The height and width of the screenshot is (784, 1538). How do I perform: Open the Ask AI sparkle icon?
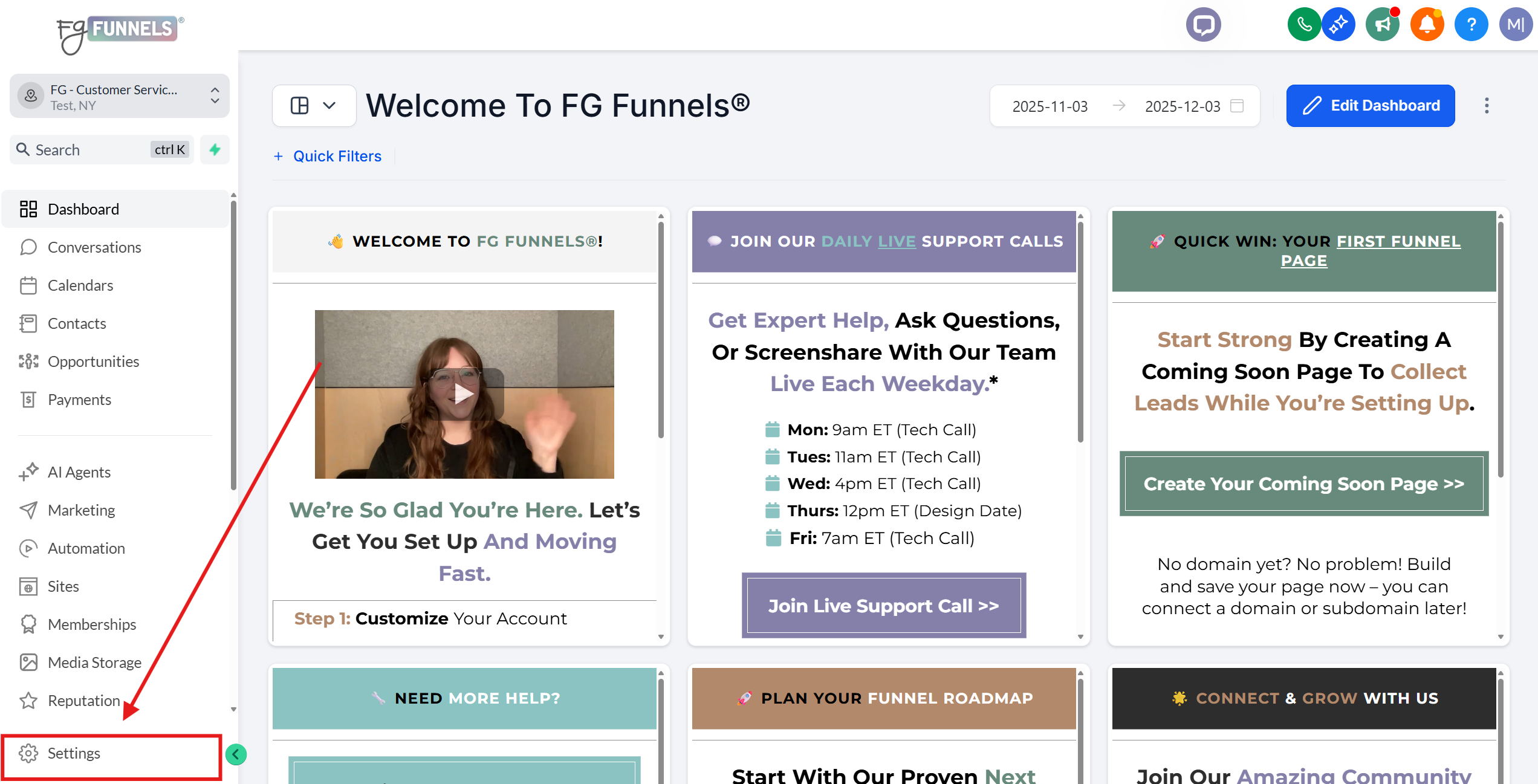[x=1338, y=24]
